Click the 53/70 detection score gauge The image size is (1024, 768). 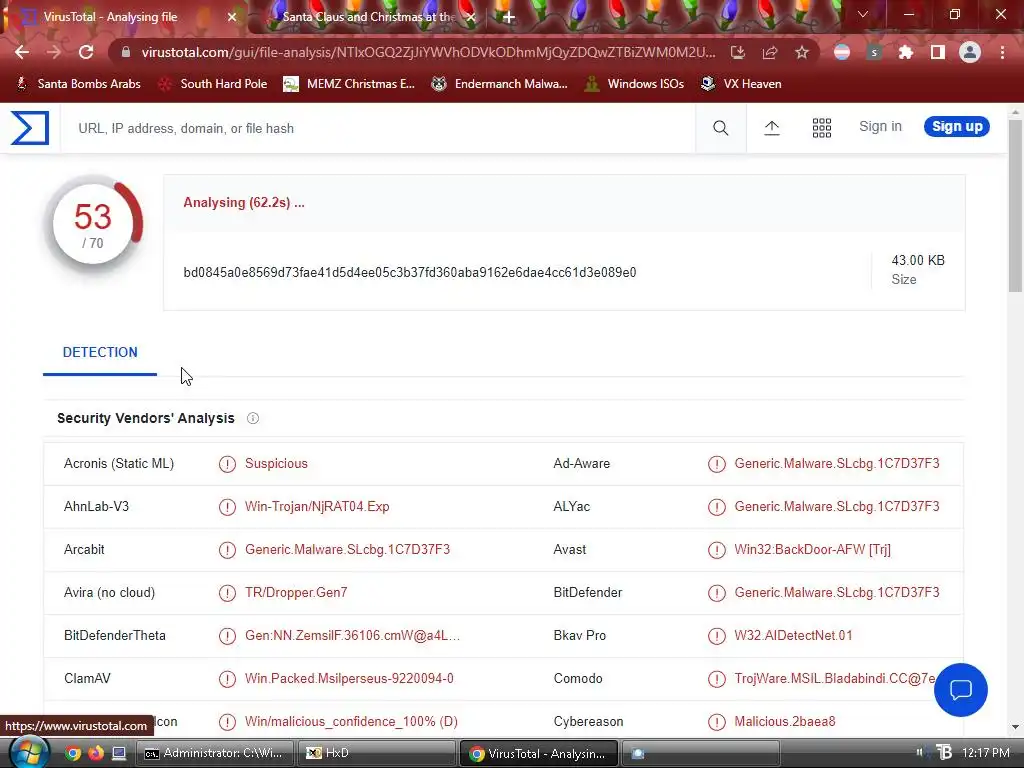point(93,225)
